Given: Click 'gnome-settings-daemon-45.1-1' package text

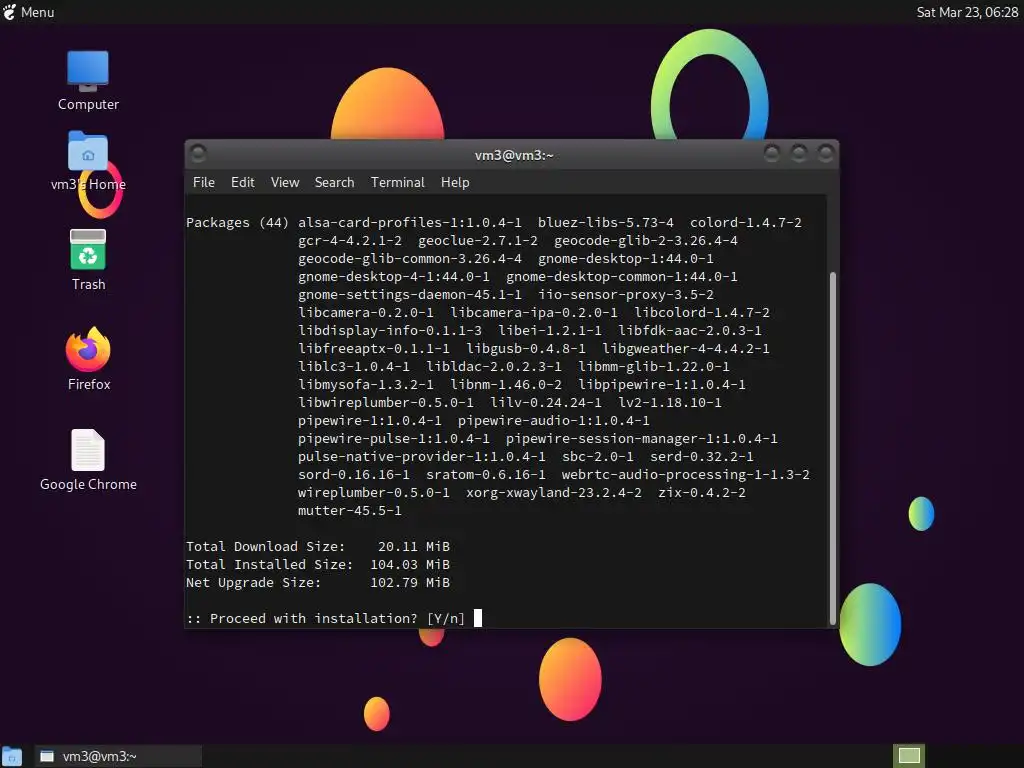Looking at the screenshot, I should [409, 295].
